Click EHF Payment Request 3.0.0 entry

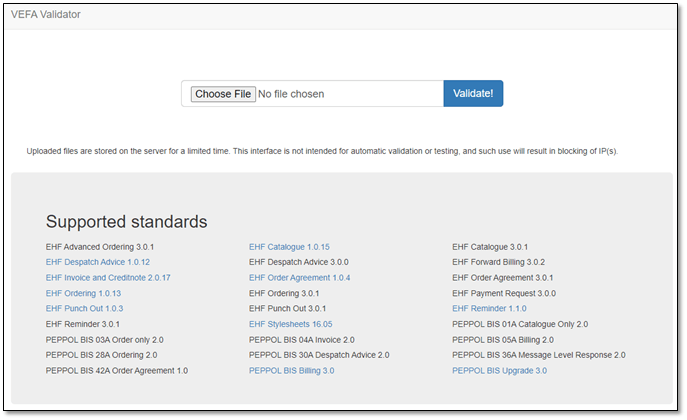[x=504, y=293]
